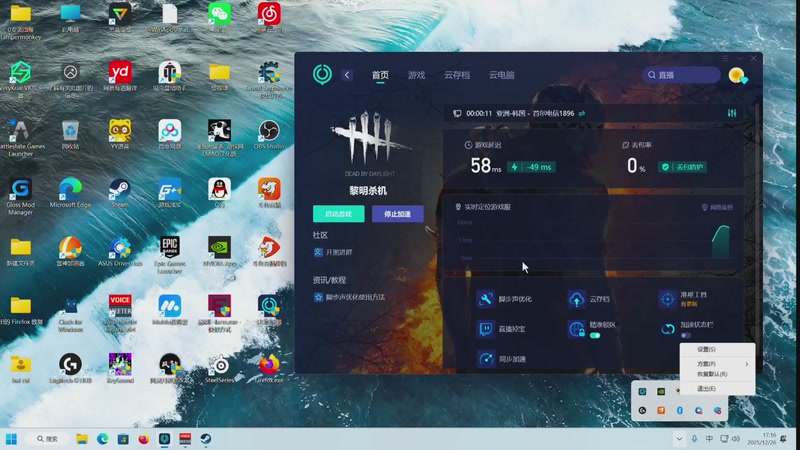
Task: Select the WeChat desktop shortcut
Action: pos(219,17)
